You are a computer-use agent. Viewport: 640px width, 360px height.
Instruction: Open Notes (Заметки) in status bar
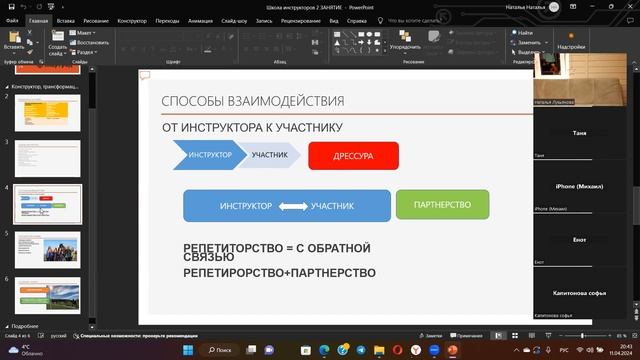click(x=431, y=336)
